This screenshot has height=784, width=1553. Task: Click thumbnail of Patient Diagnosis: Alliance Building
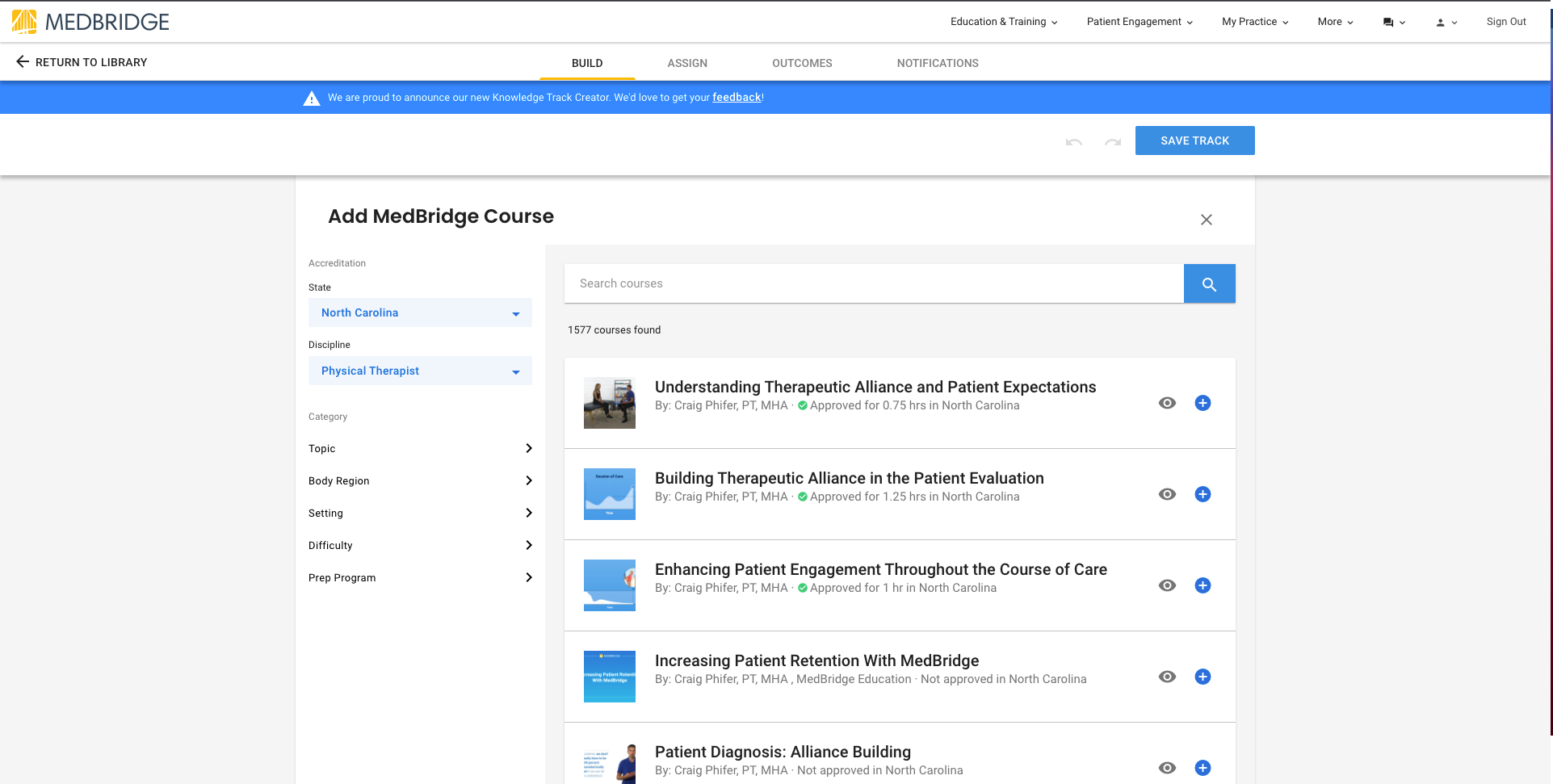[610, 764]
